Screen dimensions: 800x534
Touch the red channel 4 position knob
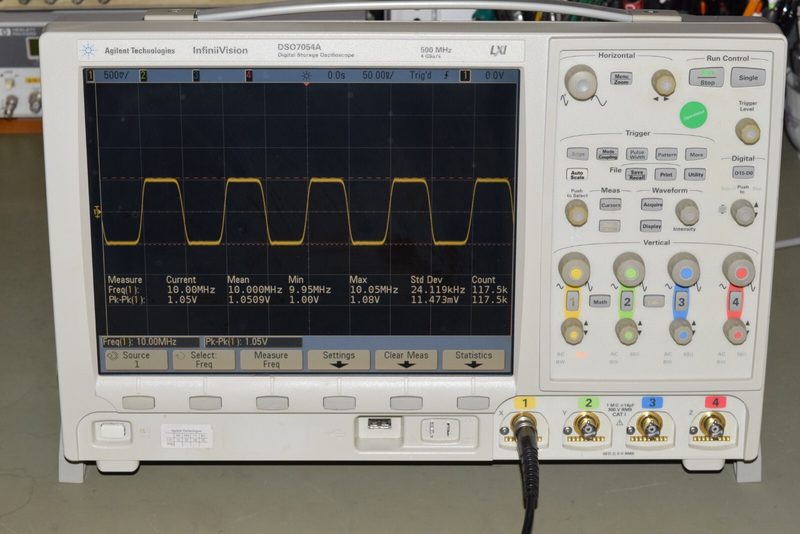(735, 332)
